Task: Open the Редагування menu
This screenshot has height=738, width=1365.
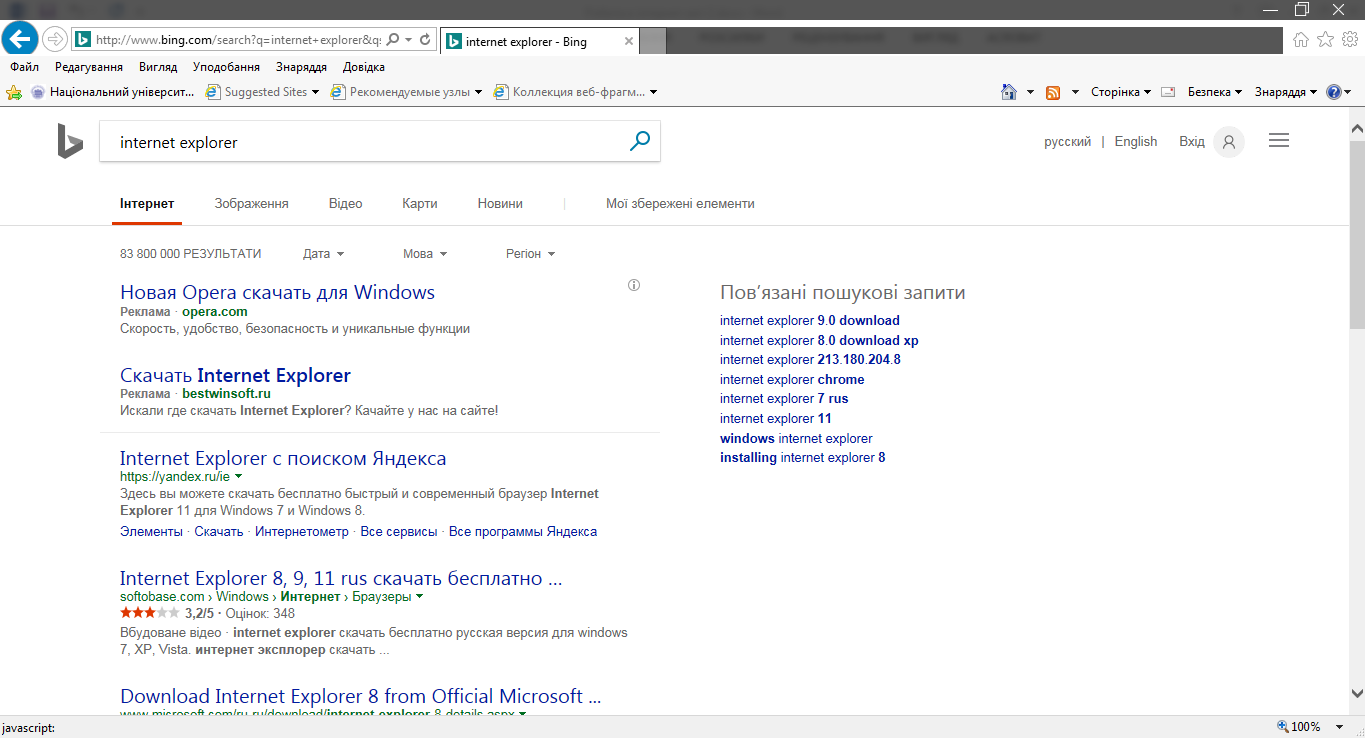Action: pos(89,67)
